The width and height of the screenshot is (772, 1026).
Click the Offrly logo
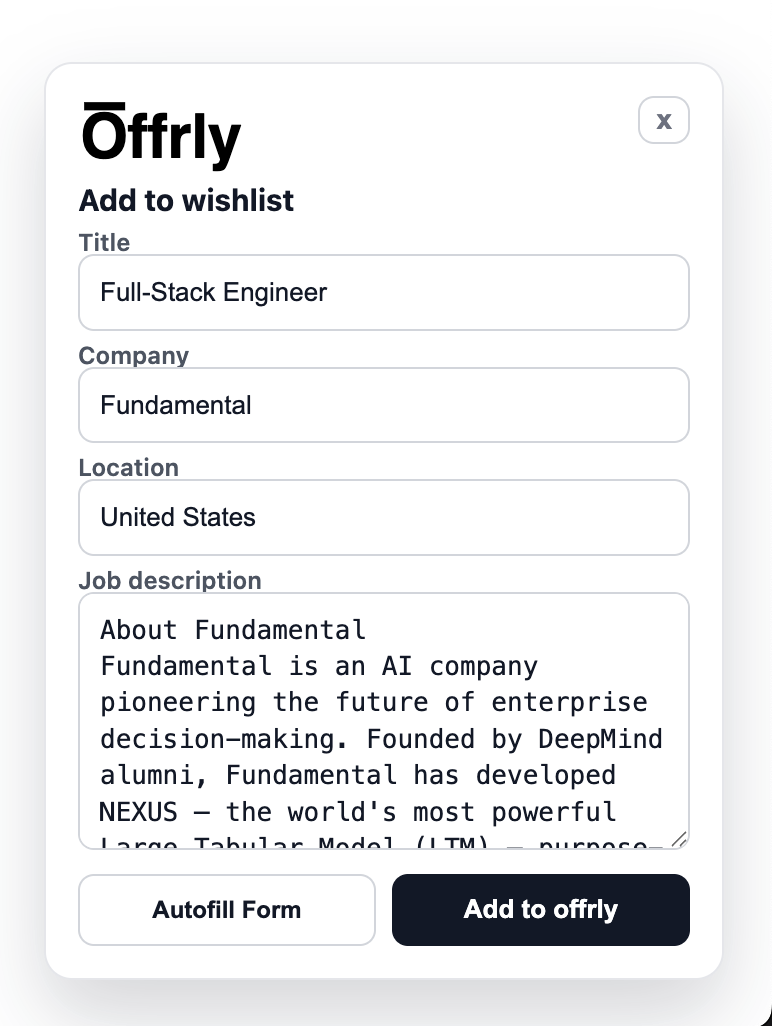tap(160, 137)
